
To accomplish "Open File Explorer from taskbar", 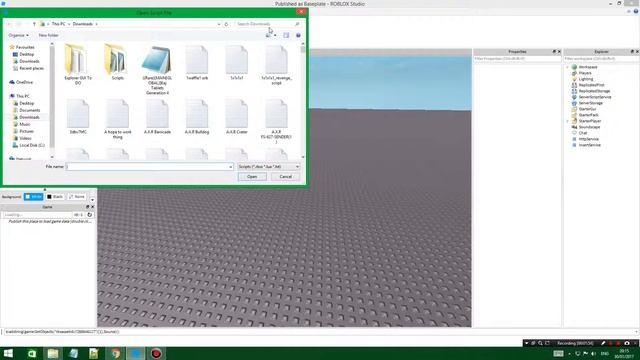I will pyautogui.click(x=53, y=353).
